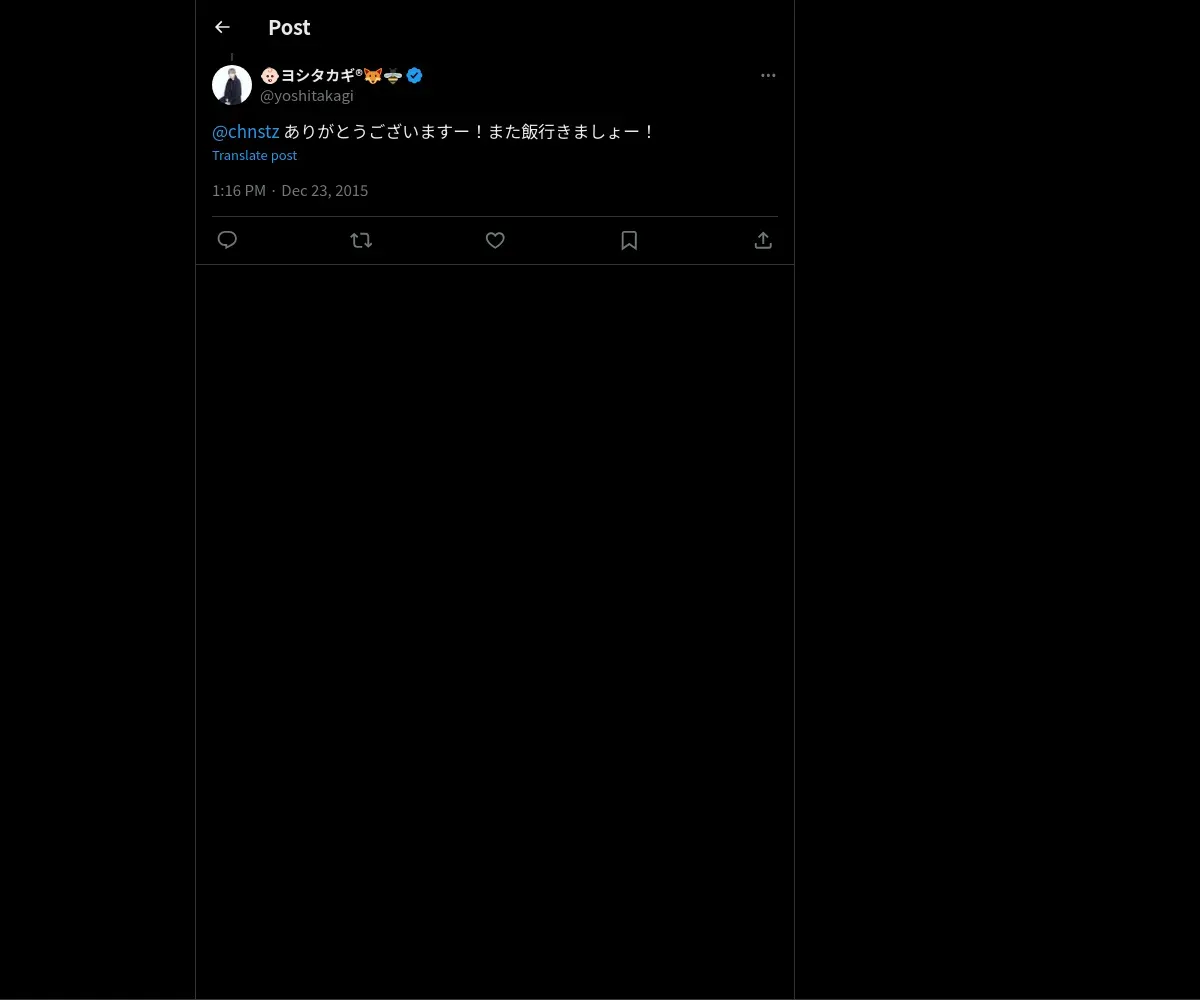Image resolution: width=1200 pixels, height=1000 pixels.
Task: Like the post with the heart icon
Action: (495, 240)
